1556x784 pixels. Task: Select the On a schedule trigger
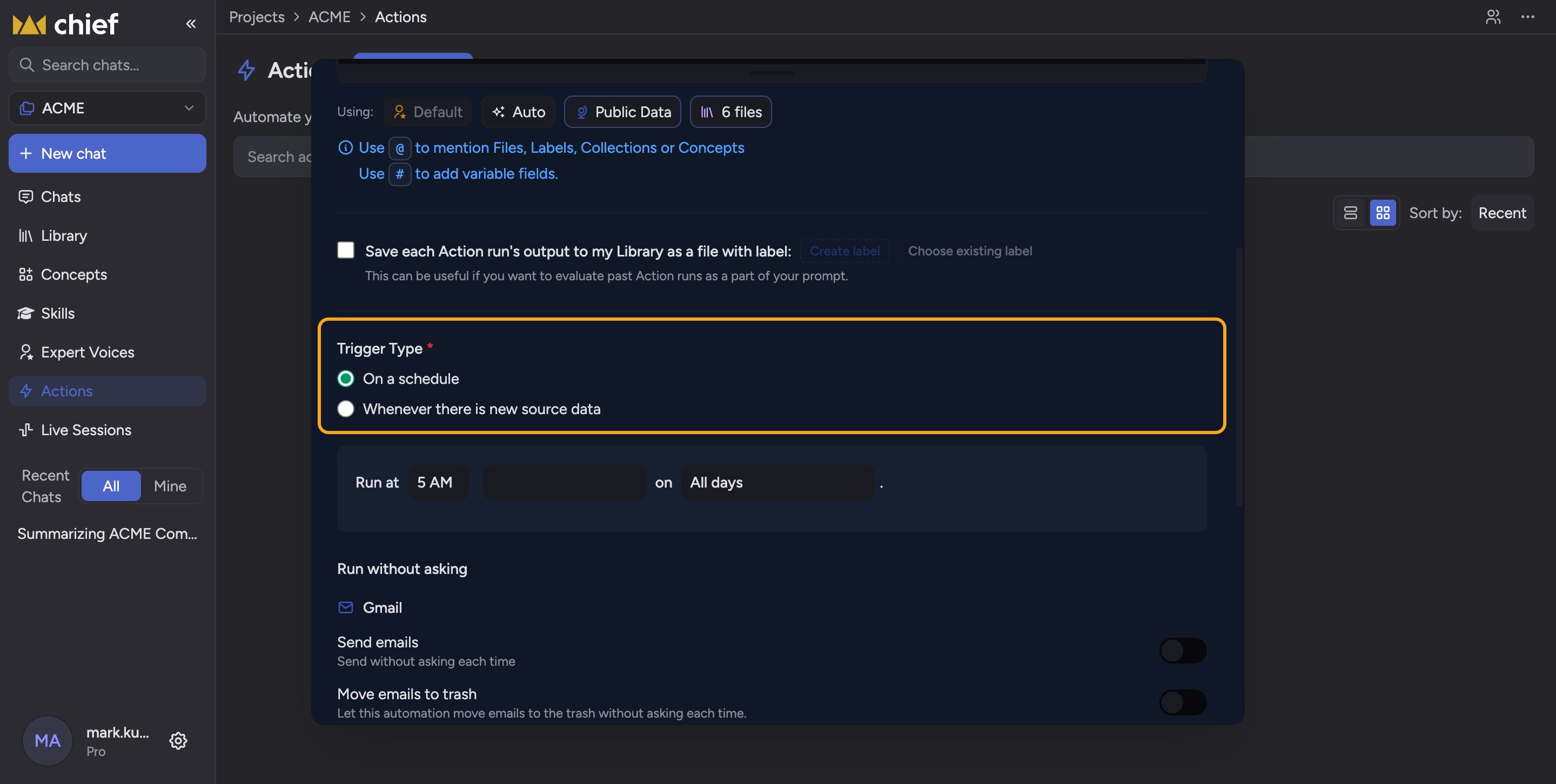346,379
